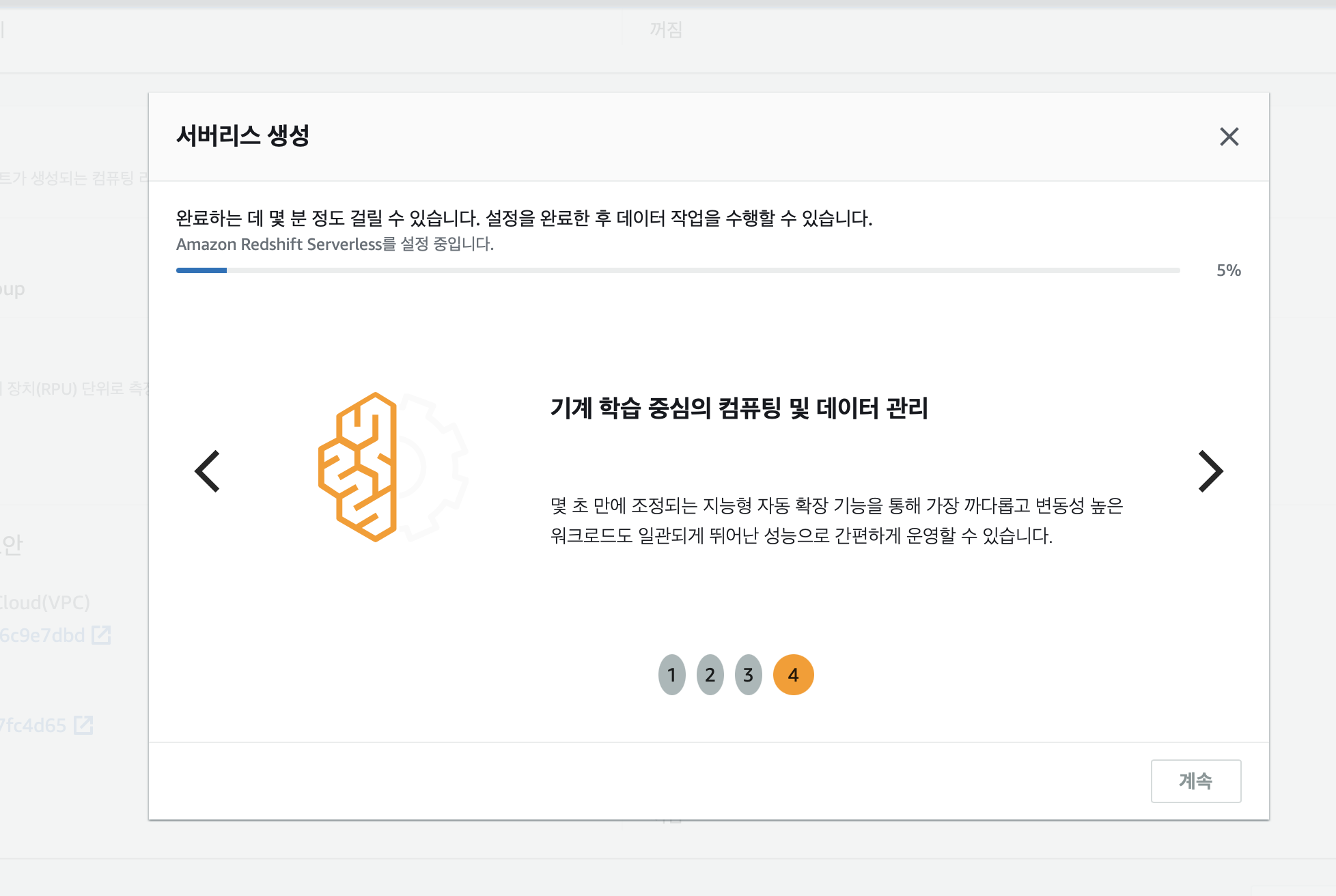Image resolution: width=1336 pixels, height=896 pixels.
Task: Select slide indicator 1
Action: click(x=671, y=675)
